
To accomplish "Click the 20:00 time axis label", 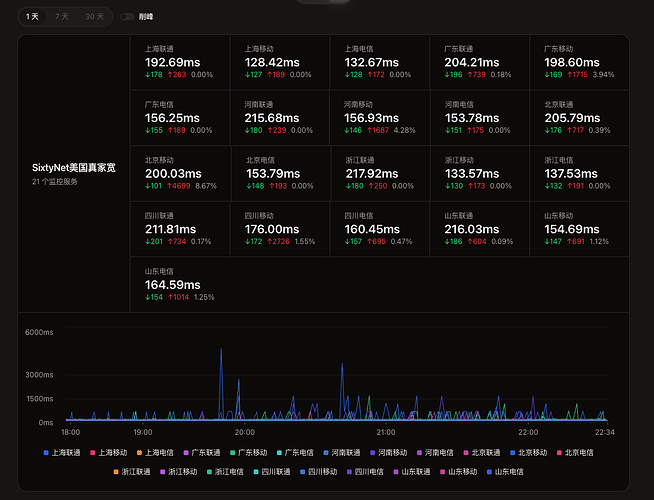I will (x=244, y=432).
